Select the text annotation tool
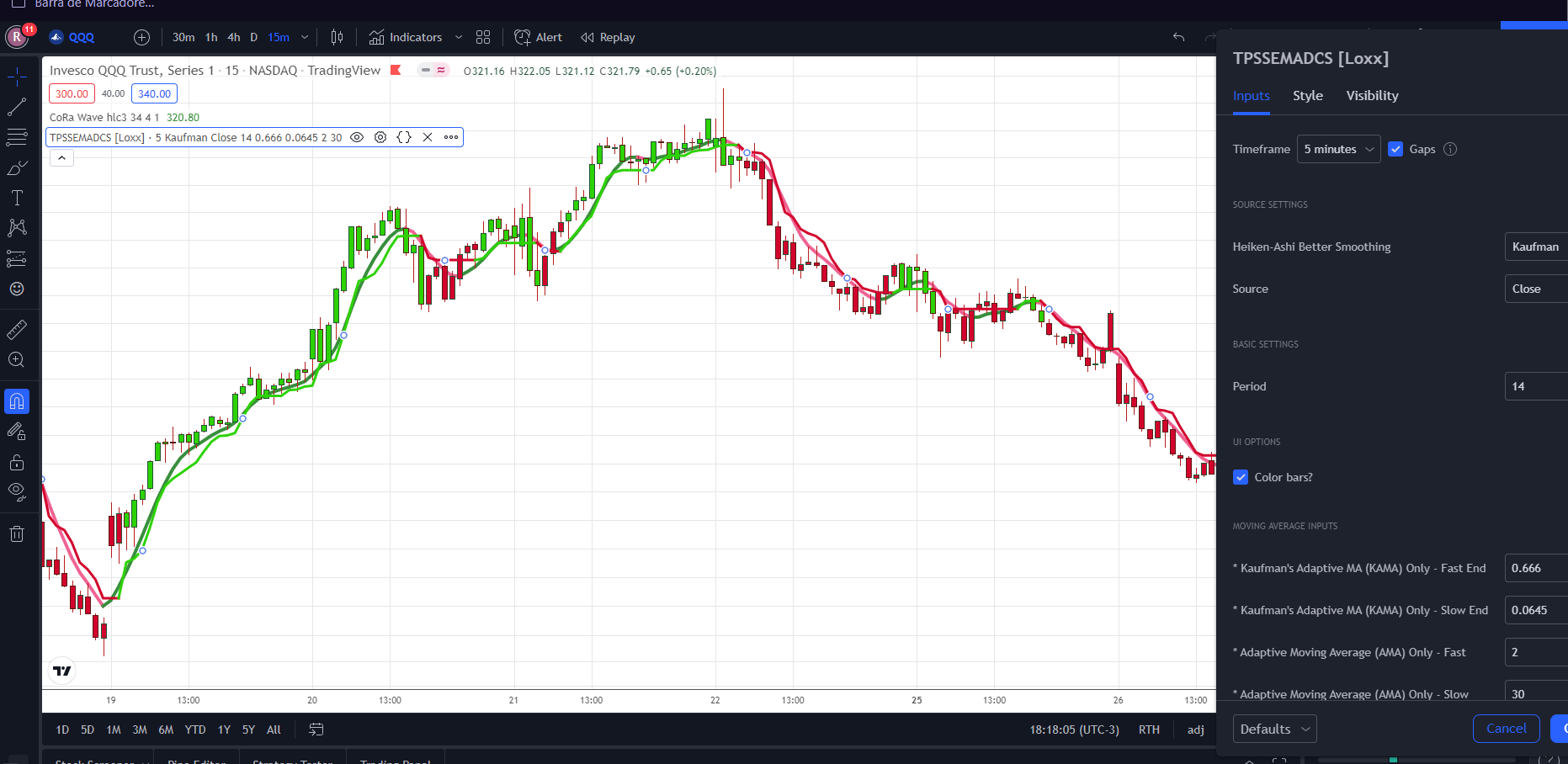Screen dimensions: 1568x764 point(17,198)
